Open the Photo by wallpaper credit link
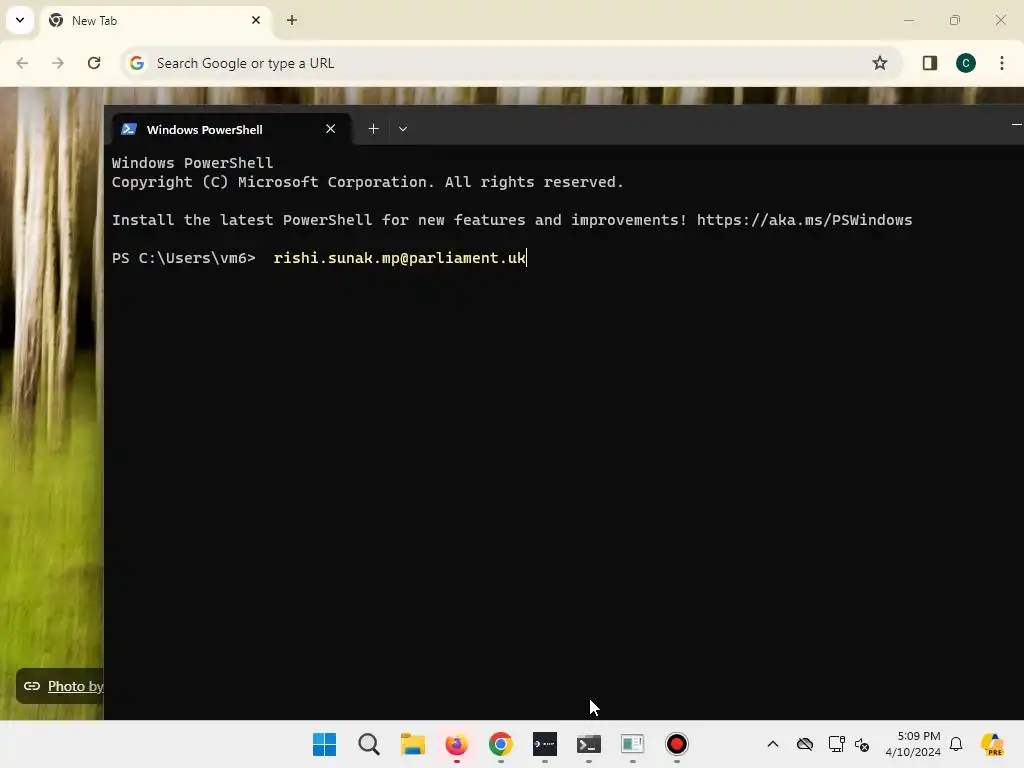The image size is (1024, 768). pos(75,686)
